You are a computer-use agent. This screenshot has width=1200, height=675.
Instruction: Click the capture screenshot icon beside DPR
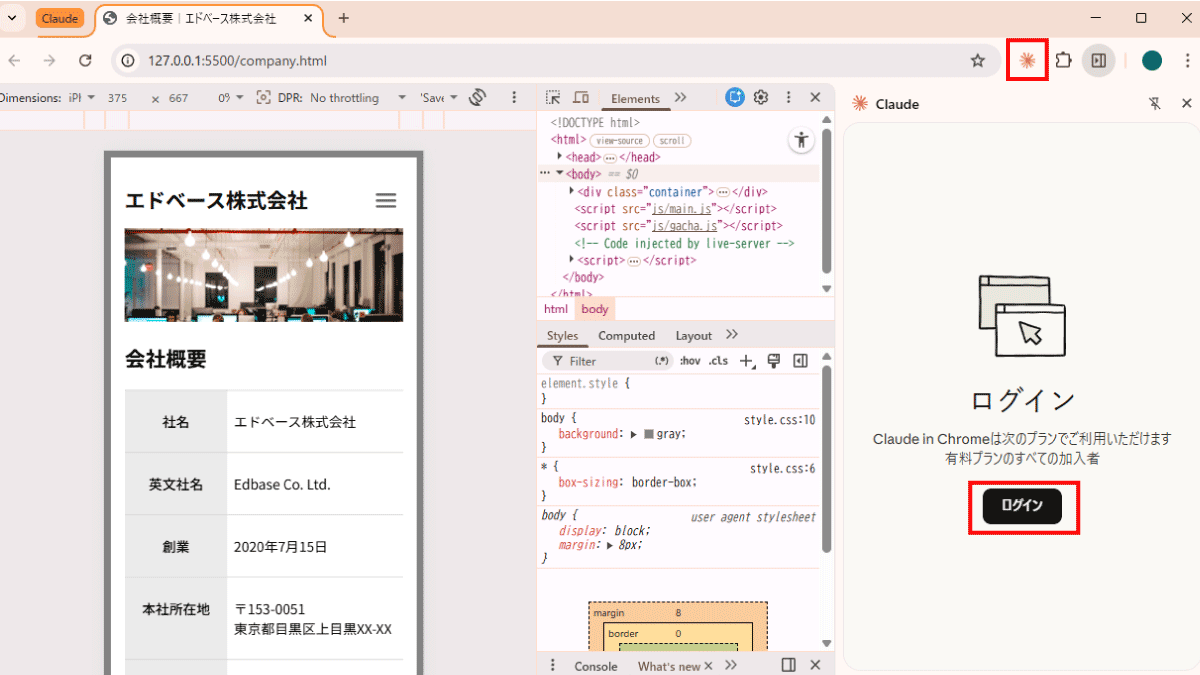pyautogui.click(x=264, y=97)
